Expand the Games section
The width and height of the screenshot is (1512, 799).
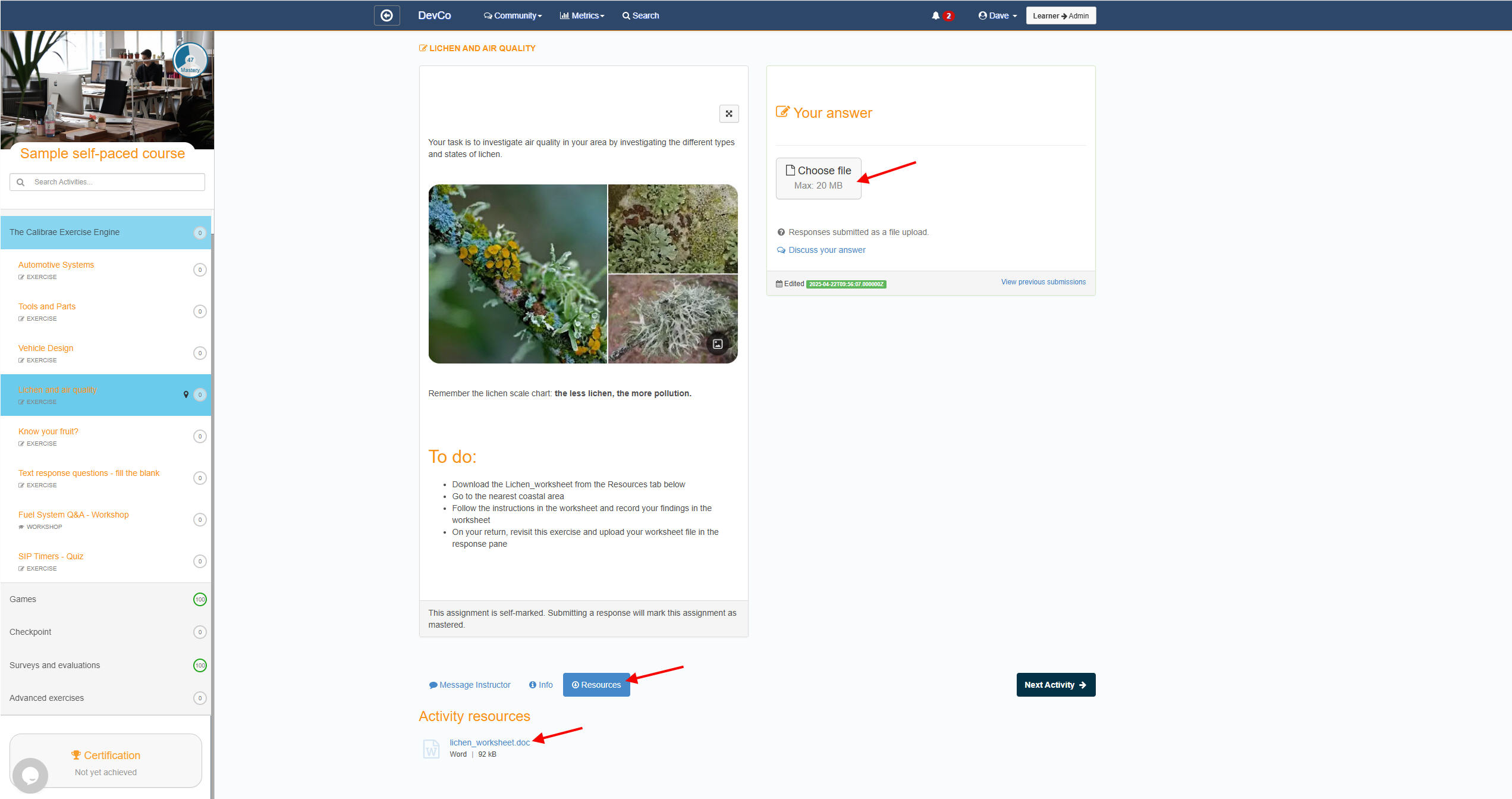[106, 599]
